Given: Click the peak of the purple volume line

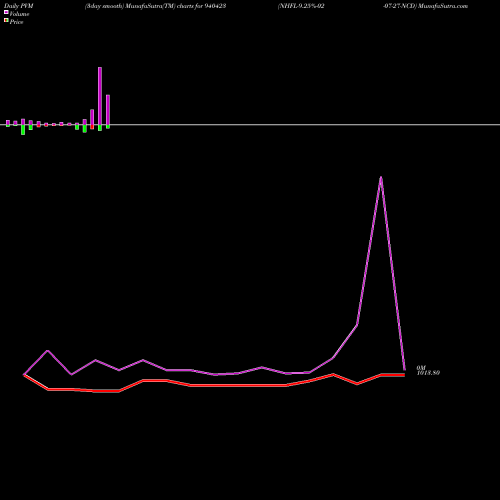Looking at the screenshot, I should tap(381, 178).
